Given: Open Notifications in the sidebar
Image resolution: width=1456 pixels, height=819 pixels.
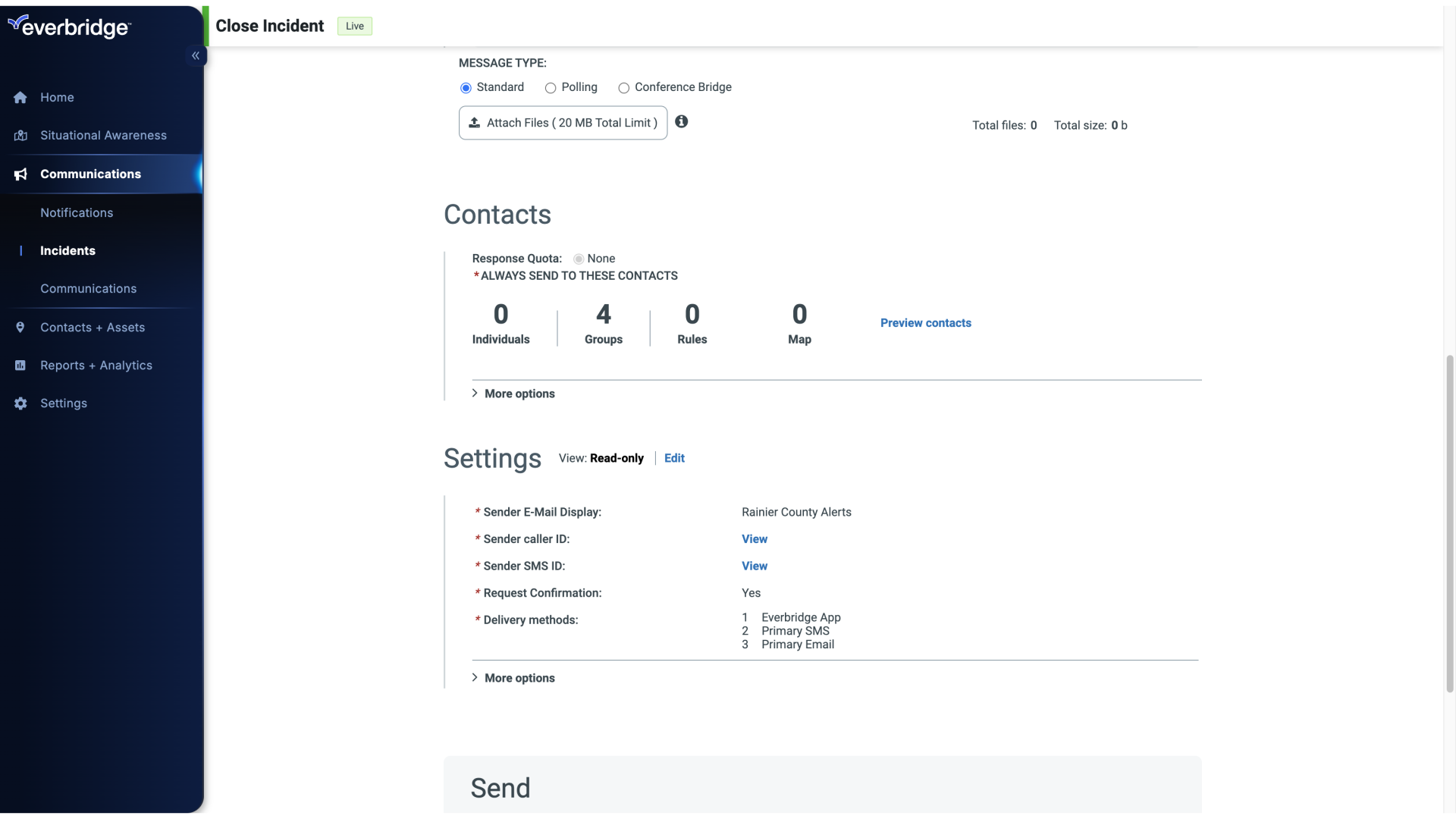Looking at the screenshot, I should point(77,213).
